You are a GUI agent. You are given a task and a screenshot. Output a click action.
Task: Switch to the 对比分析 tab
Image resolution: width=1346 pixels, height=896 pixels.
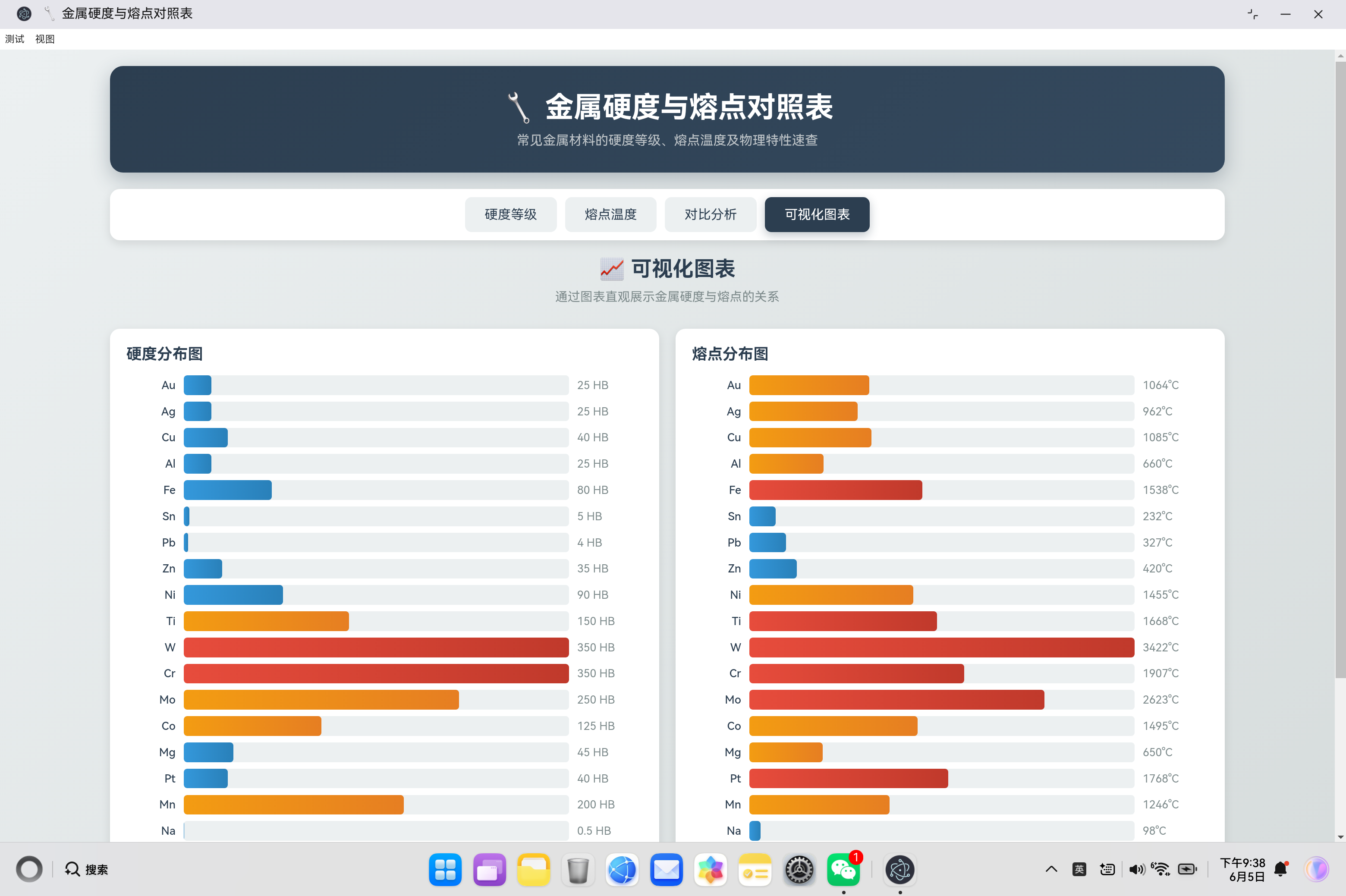[710, 214]
